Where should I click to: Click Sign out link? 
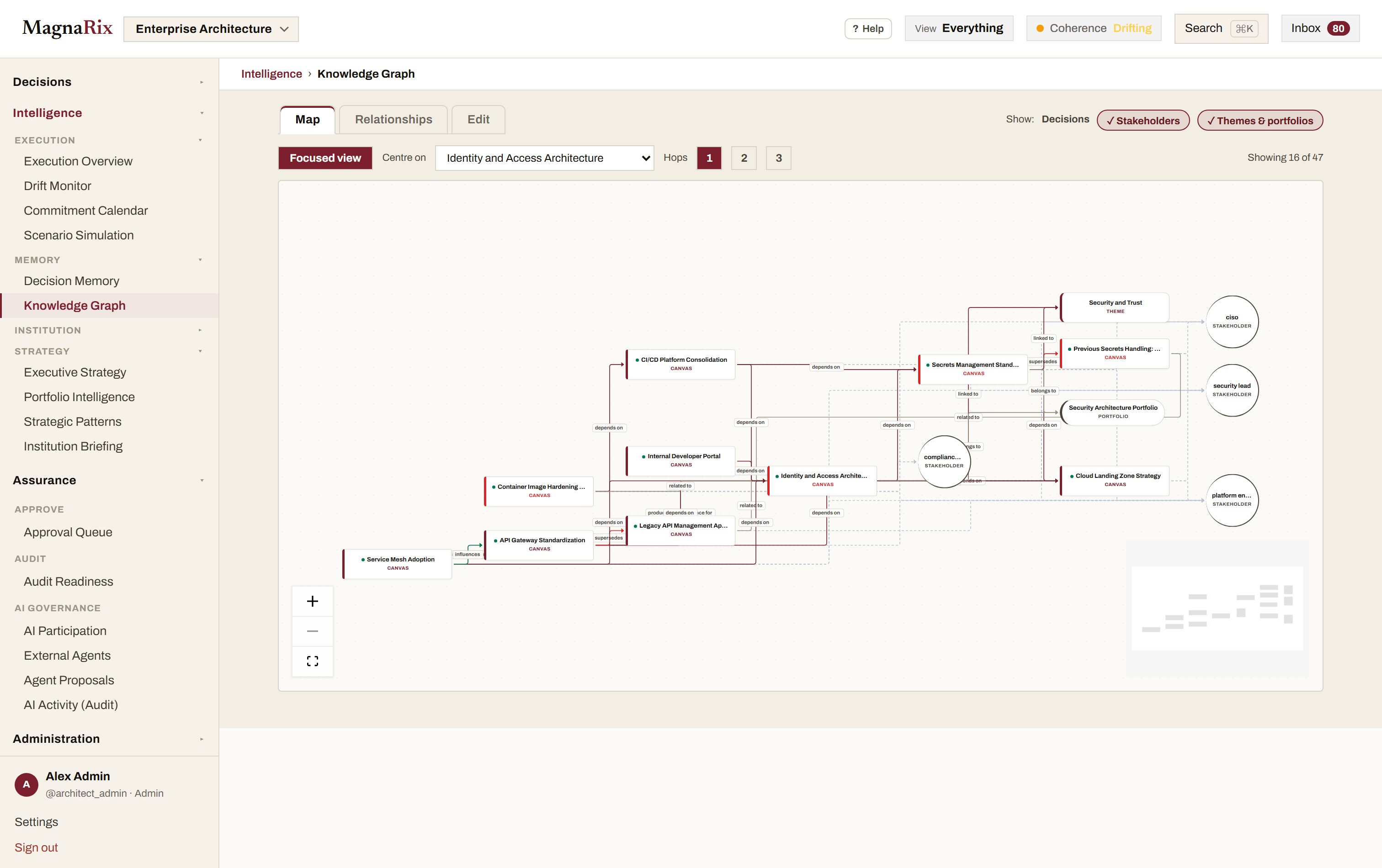pos(36,847)
